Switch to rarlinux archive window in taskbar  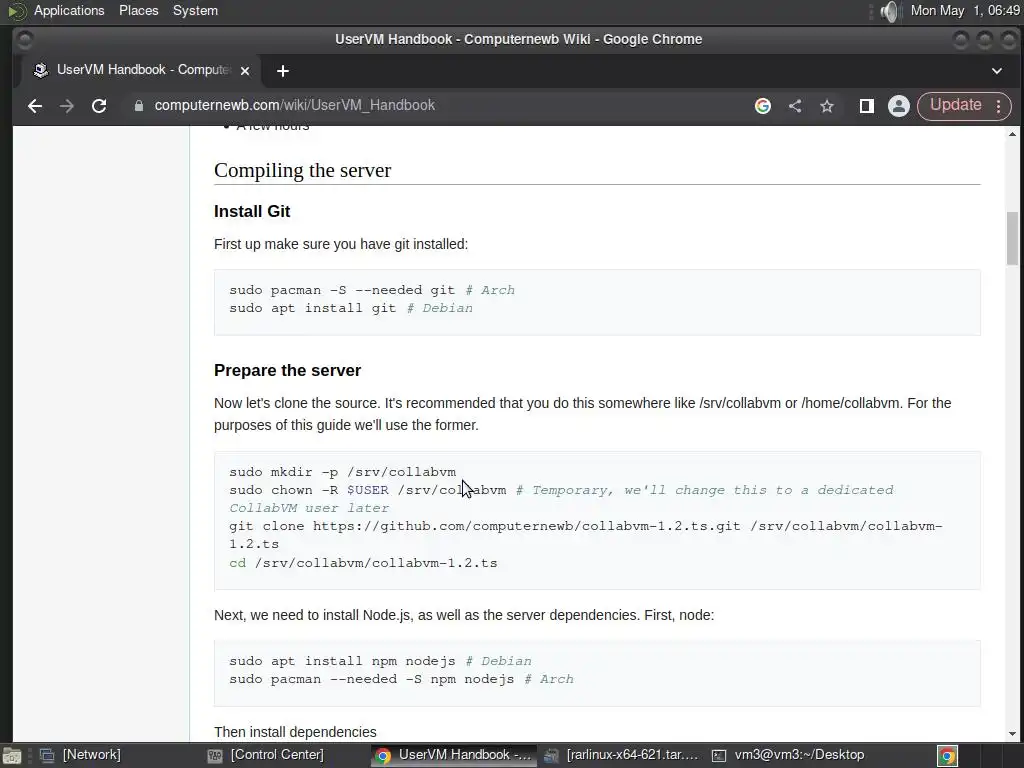[620, 755]
